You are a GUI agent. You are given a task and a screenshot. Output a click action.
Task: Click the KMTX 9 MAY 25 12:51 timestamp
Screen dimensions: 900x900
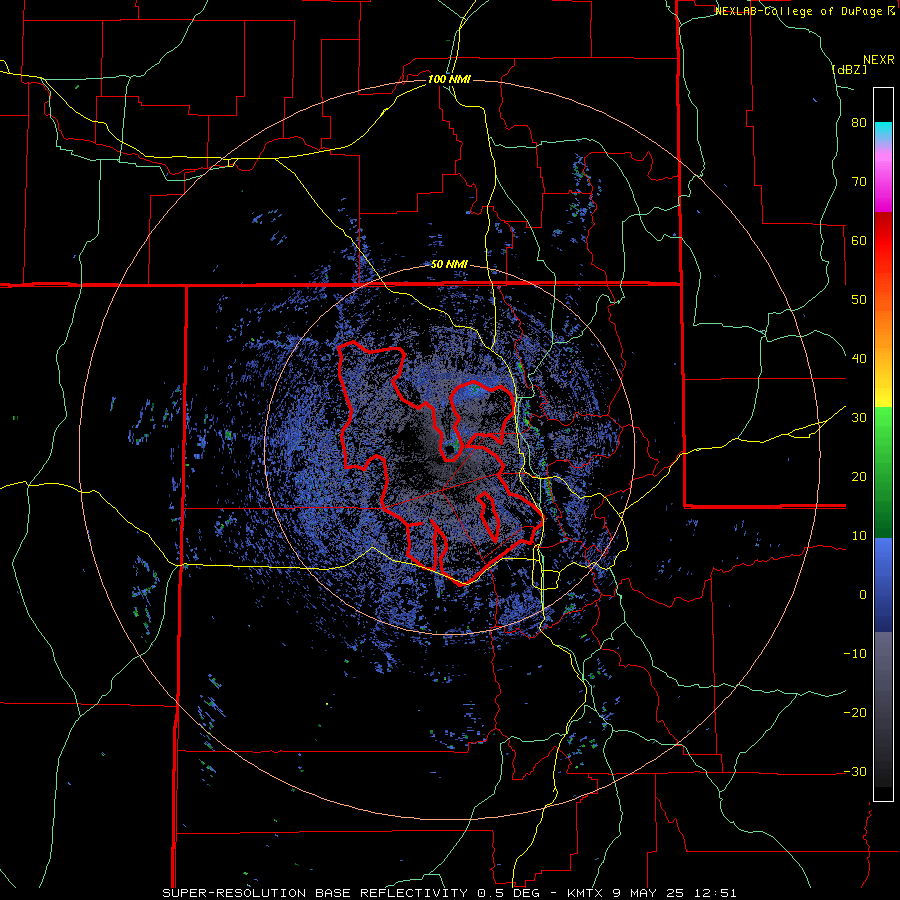click(651, 893)
